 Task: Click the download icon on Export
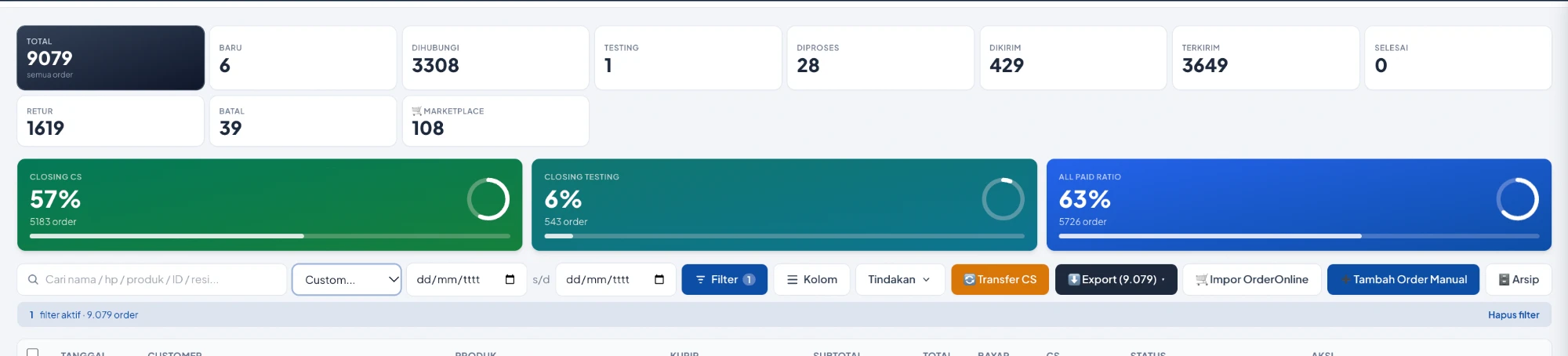[1074, 280]
